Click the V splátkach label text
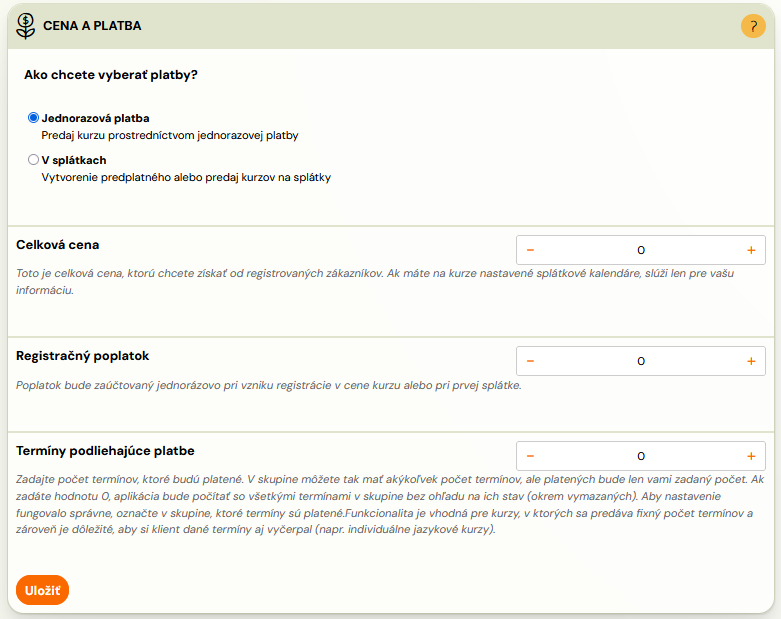Screen dimensions: 781x619 [74, 160]
